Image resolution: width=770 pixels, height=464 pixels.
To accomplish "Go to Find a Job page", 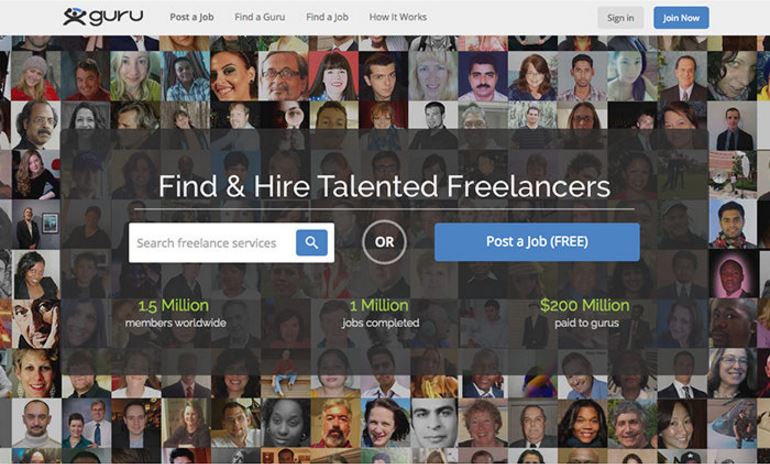I will coord(327,17).
